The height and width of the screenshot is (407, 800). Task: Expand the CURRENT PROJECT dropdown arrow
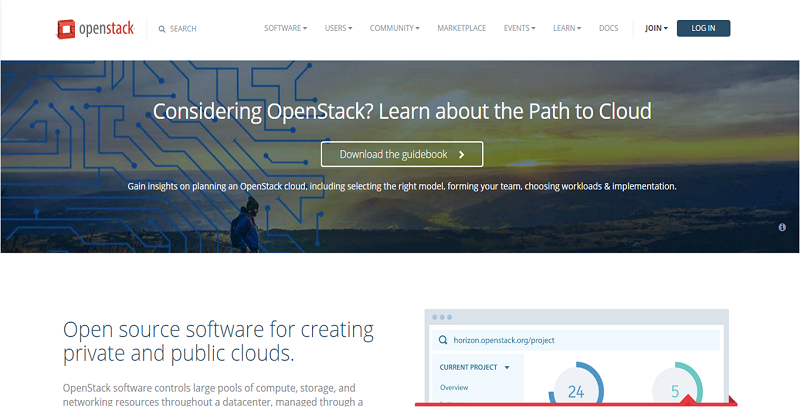[507, 367]
